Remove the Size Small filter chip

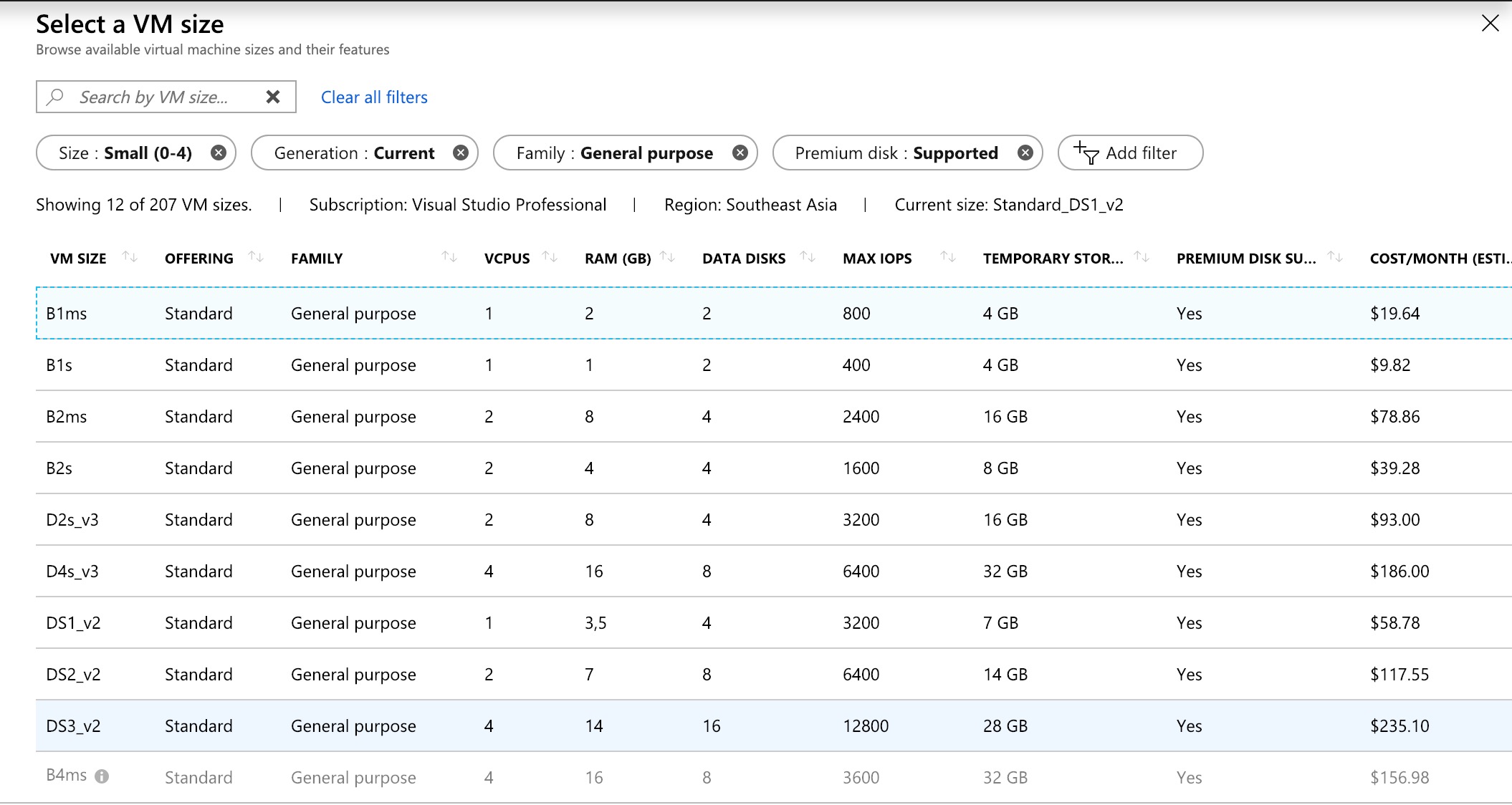[219, 153]
